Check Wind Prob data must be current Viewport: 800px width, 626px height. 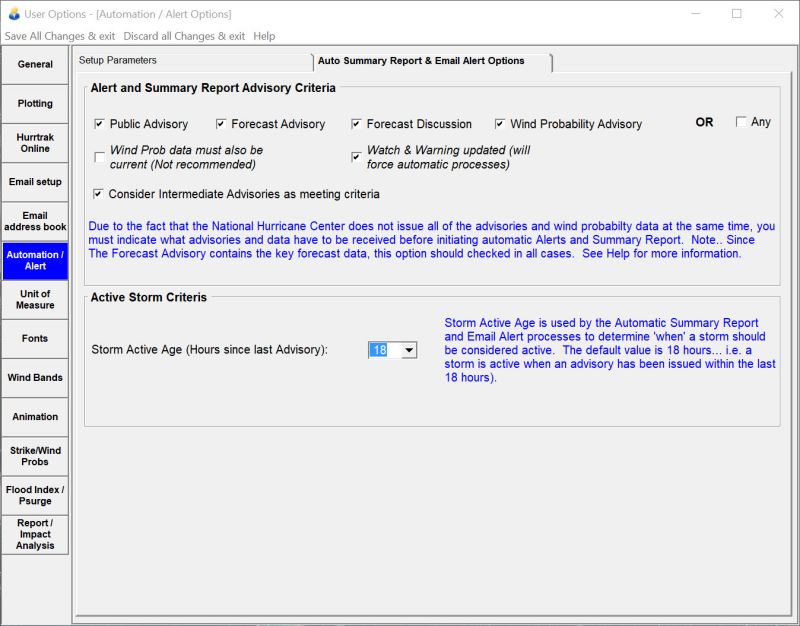[x=99, y=157]
